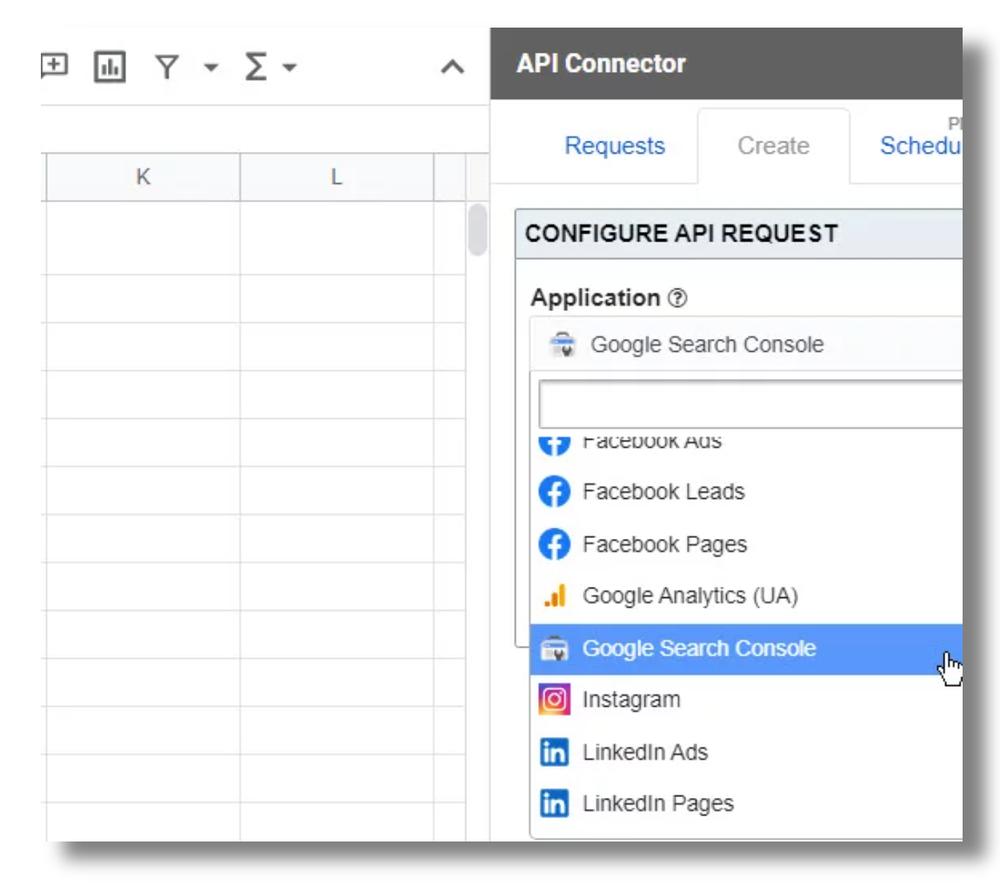
Task: Select column L header
Action: tap(337, 177)
